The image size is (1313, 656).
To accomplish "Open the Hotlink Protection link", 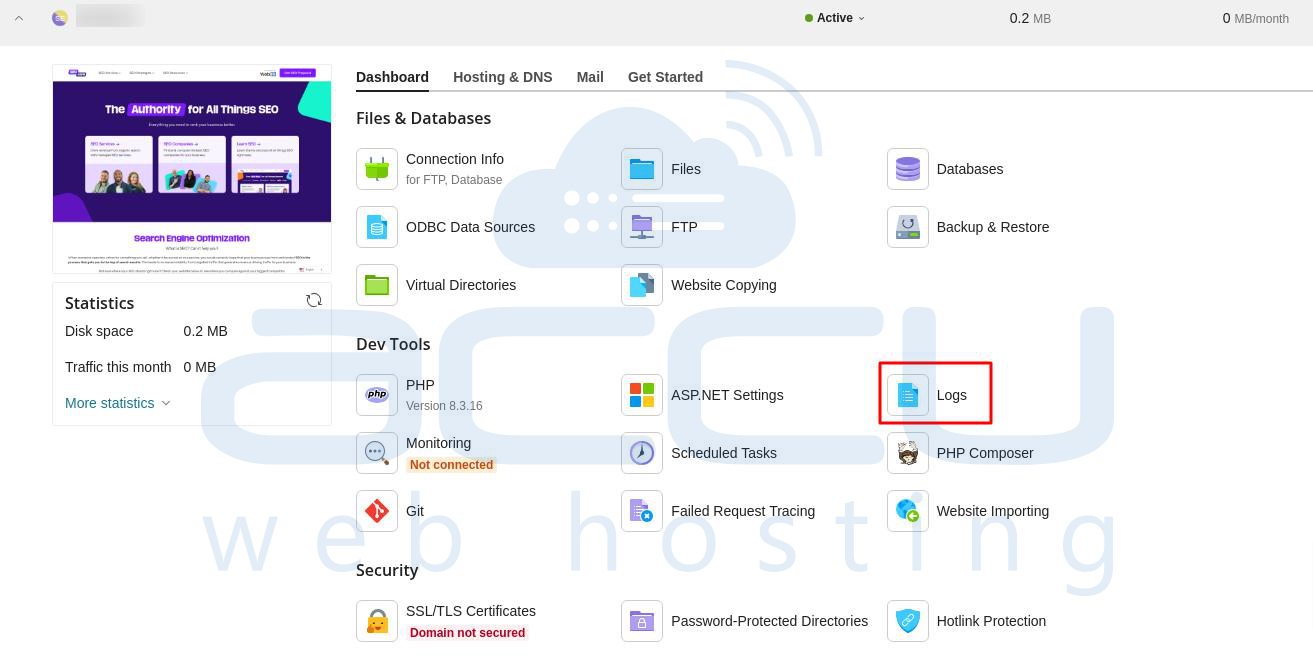I will click(991, 621).
